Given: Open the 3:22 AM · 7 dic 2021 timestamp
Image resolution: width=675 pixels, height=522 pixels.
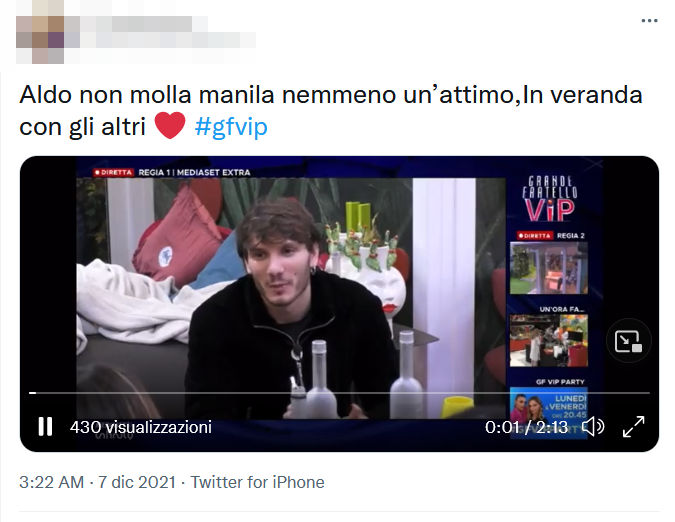Looking at the screenshot, I should tap(97, 482).
